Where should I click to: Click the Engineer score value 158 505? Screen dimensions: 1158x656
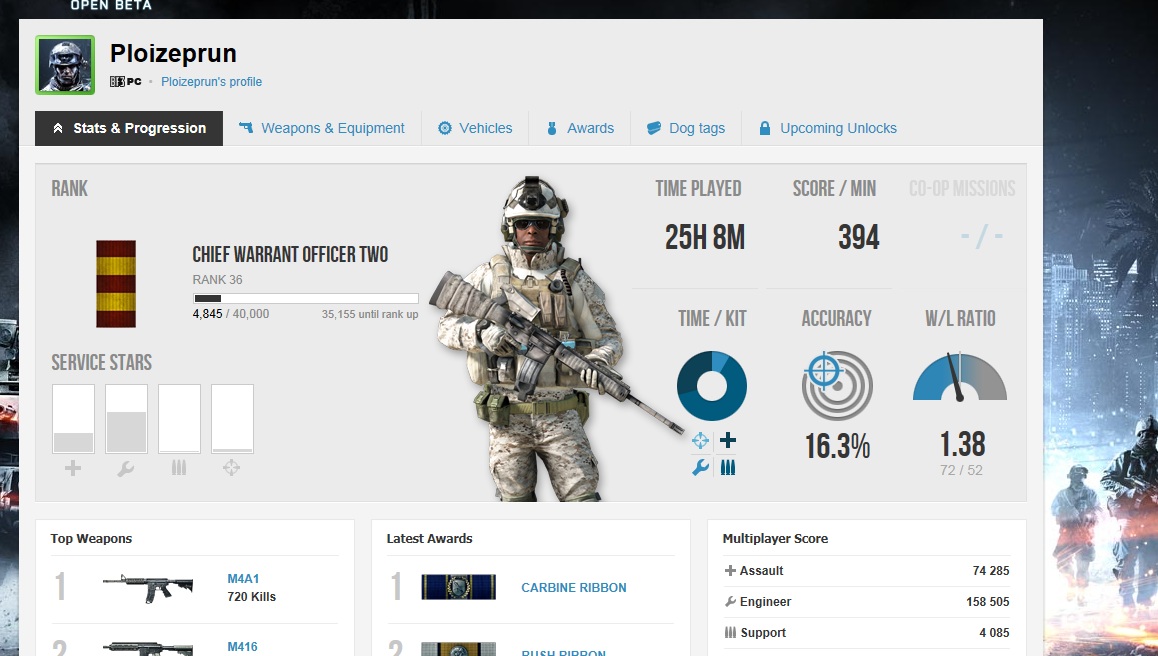(x=987, y=602)
